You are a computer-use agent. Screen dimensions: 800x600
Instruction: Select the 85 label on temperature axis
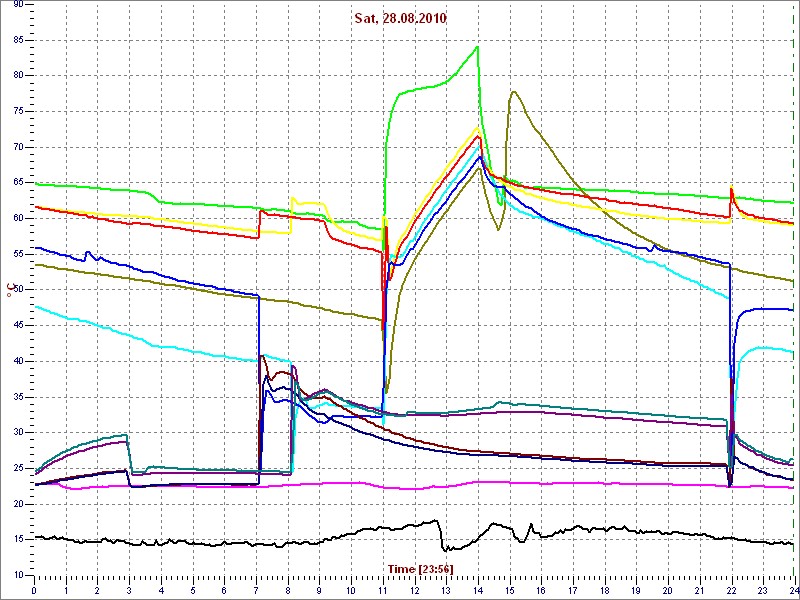click(x=18, y=40)
